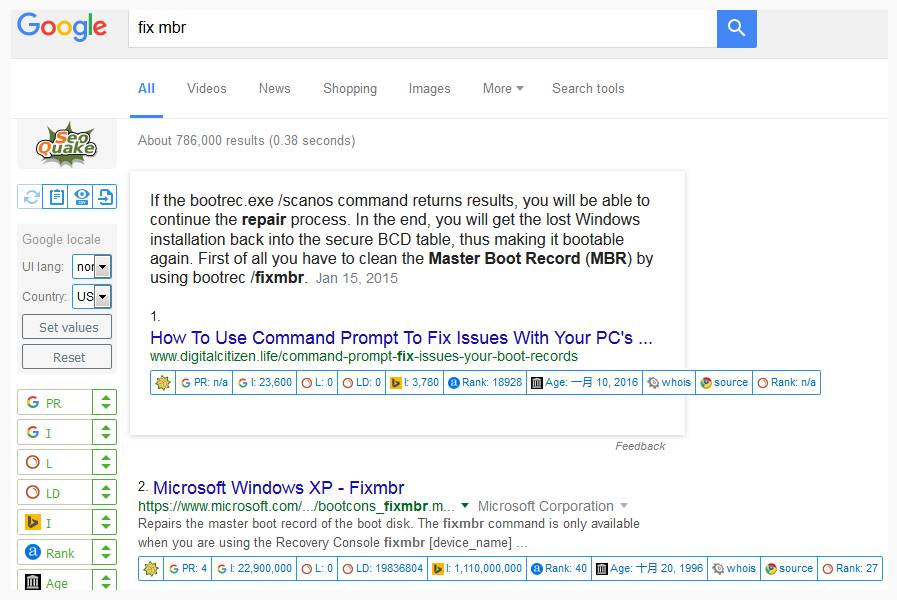Viewport: 897px width, 600px height.
Task: Toggle sort arrows for Bing I parameter
Action: (x=105, y=522)
